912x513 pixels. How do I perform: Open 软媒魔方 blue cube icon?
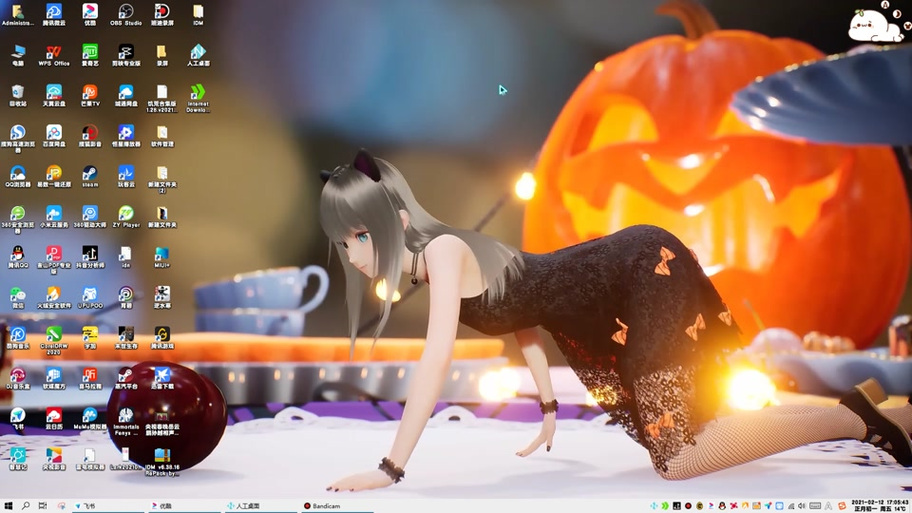pyautogui.click(x=54, y=377)
